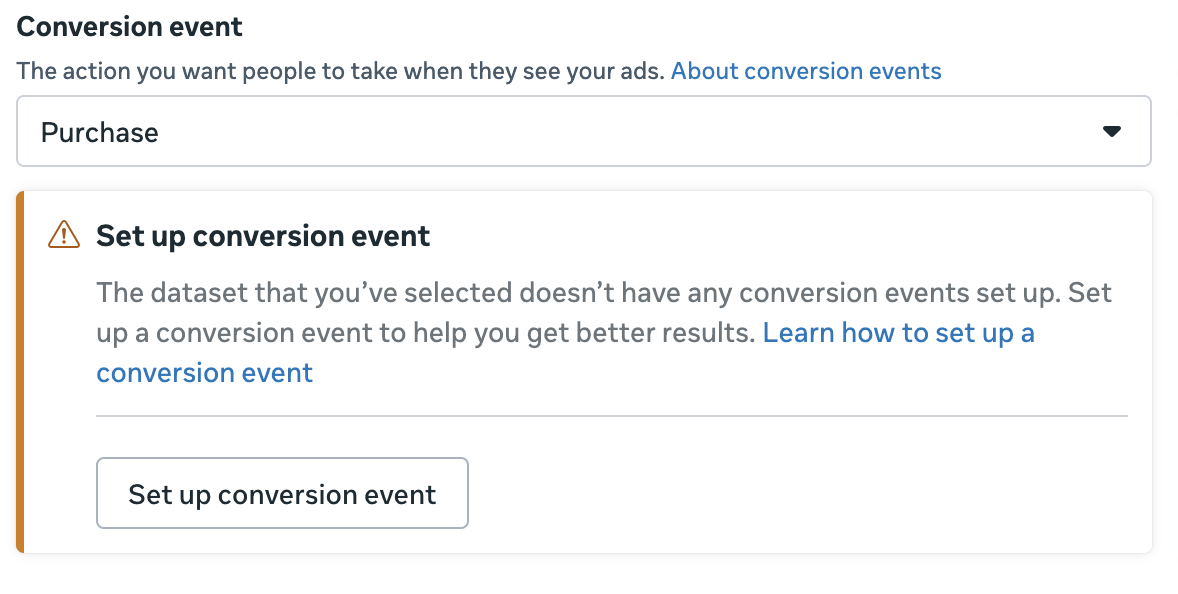Click the horizontal divider above the button
Viewport: 1178px width, 594px height.
click(x=611, y=415)
